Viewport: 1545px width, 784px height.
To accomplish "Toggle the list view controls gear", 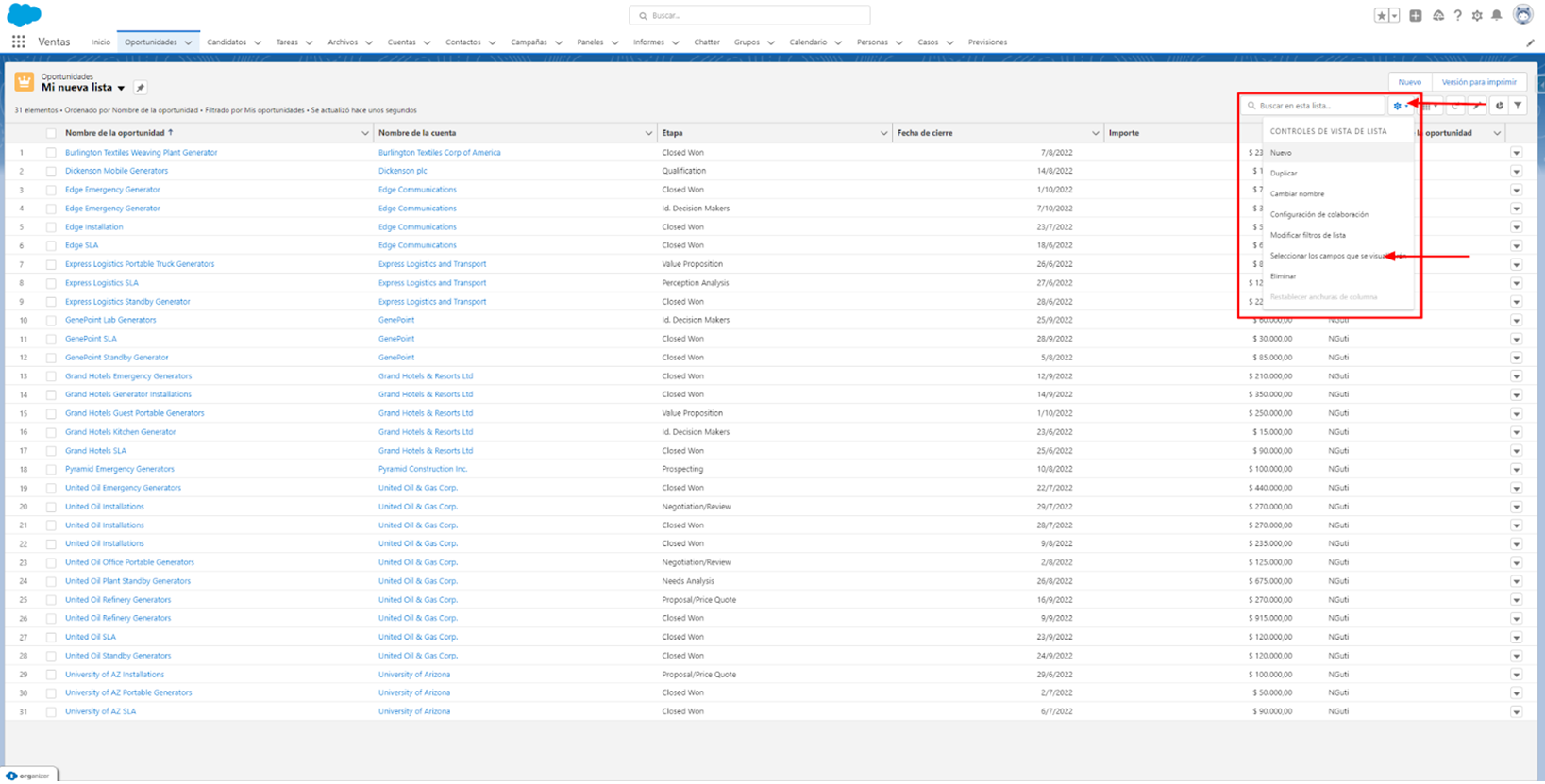I will 1401,106.
